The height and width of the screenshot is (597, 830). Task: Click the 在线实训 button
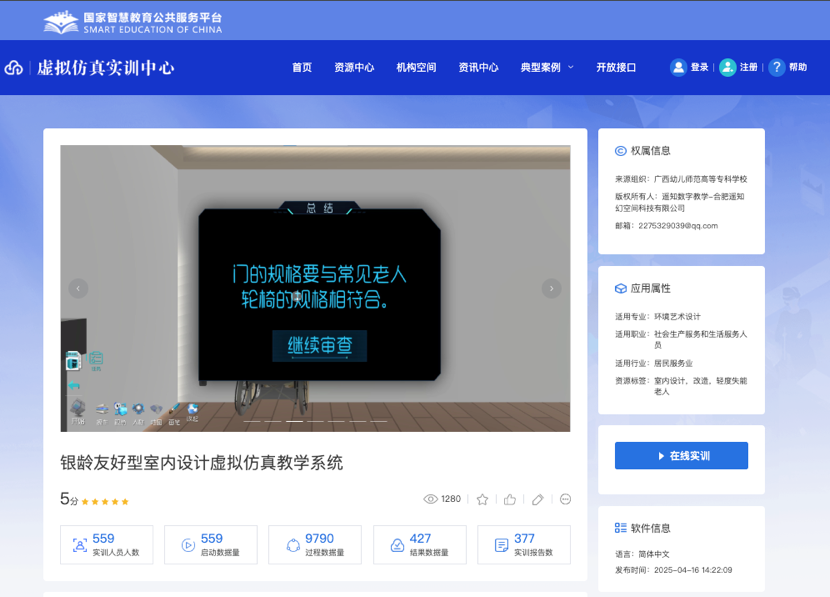[681, 455]
